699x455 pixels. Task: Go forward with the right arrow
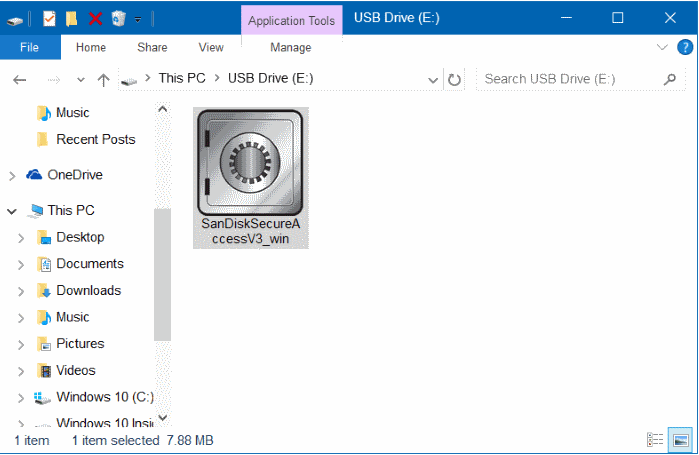click(54, 80)
